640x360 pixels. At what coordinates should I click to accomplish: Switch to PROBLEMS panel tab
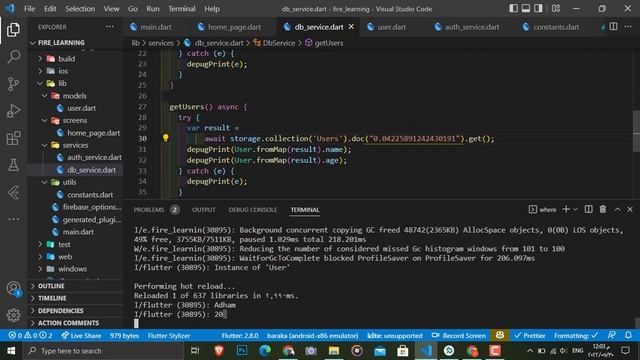click(149, 210)
